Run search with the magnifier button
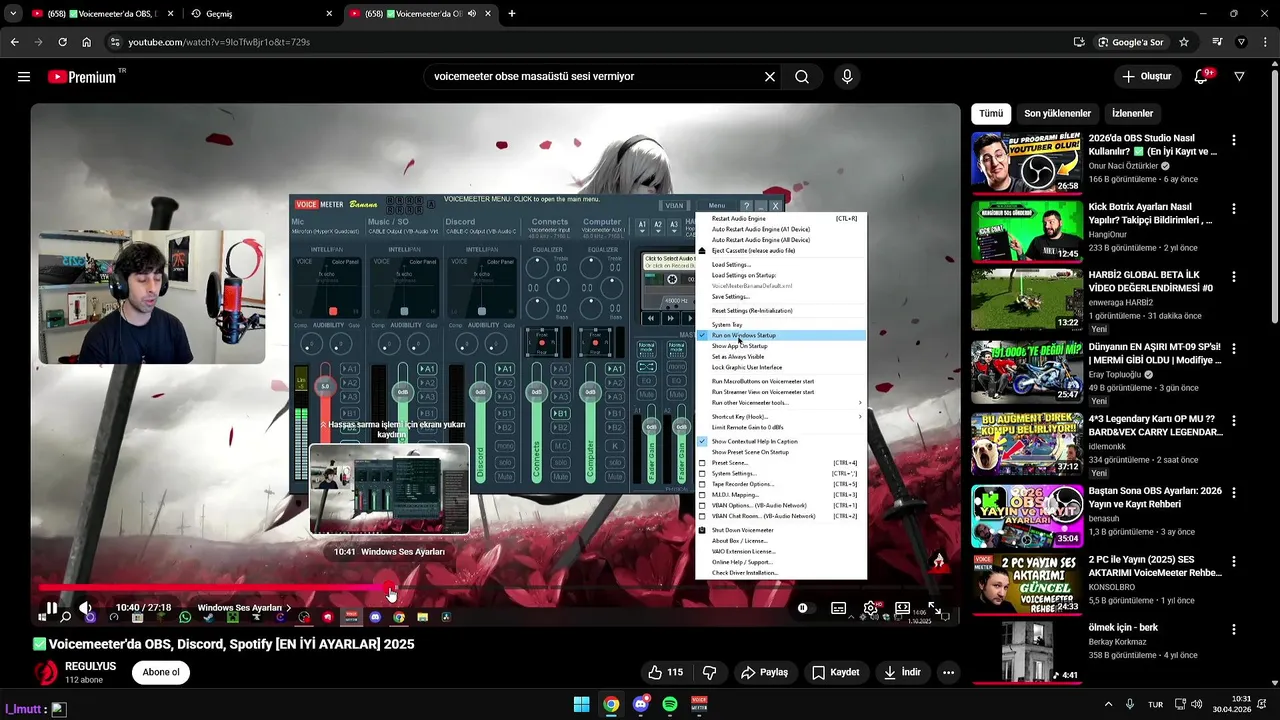The height and width of the screenshot is (720, 1280). click(802, 77)
